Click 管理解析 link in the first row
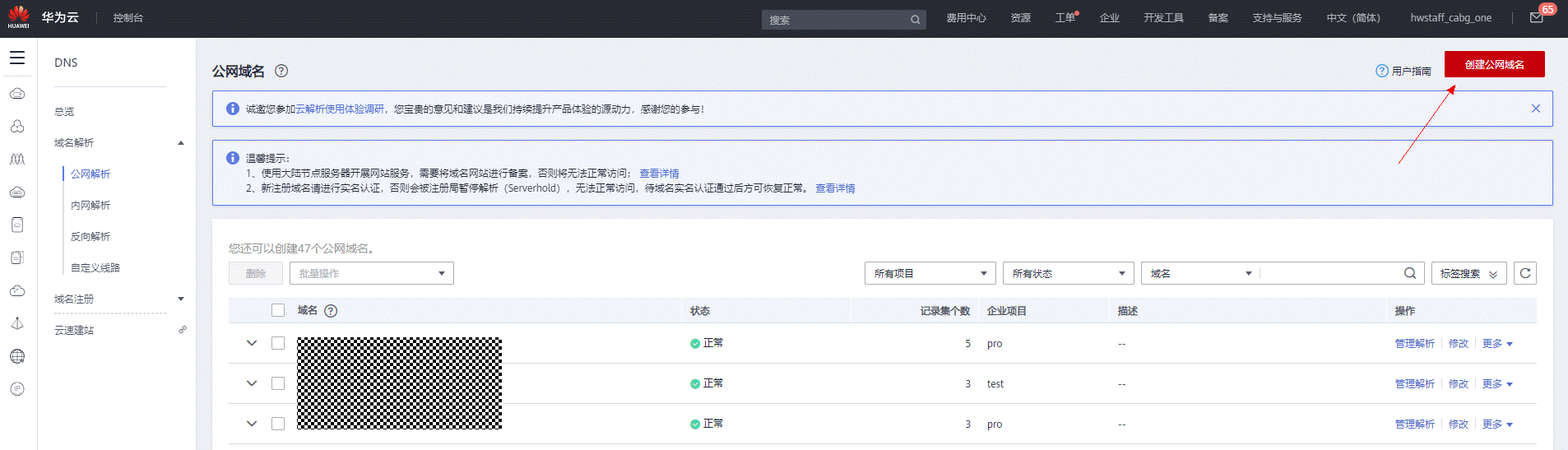This screenshot has height=450, width=1568. pyautogui.click(x=1414, y=344)
